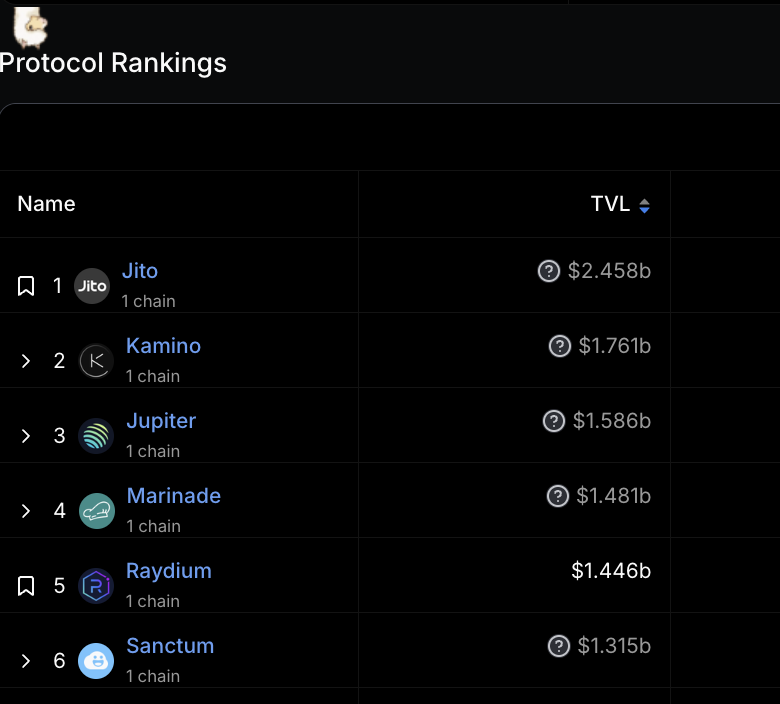Click the Raydium protocol logo icon
The height and width of the screenshot is (704, 780).
(x=97, y=586)
